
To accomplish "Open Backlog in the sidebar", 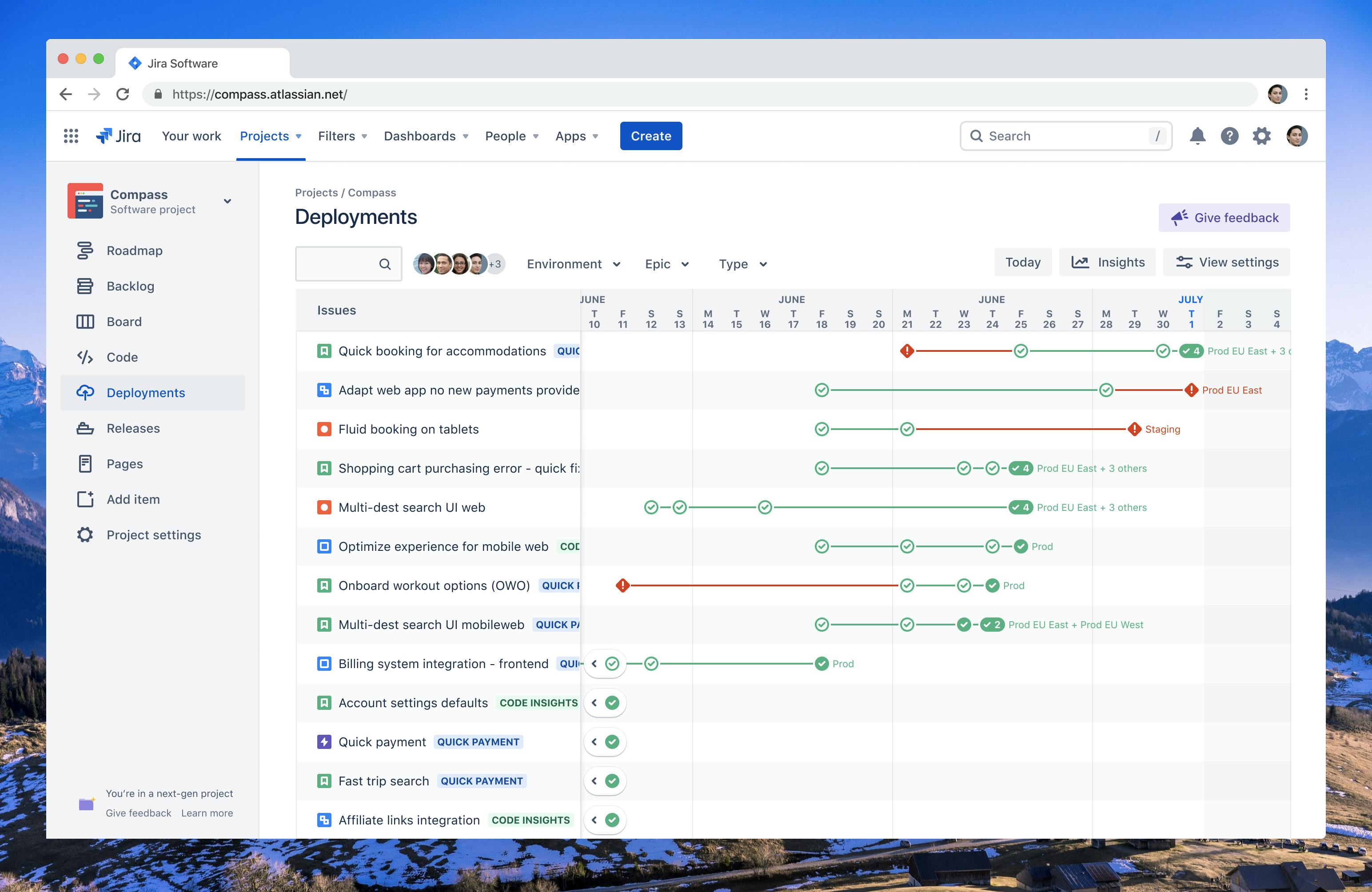I will click(x=153, y=287).
